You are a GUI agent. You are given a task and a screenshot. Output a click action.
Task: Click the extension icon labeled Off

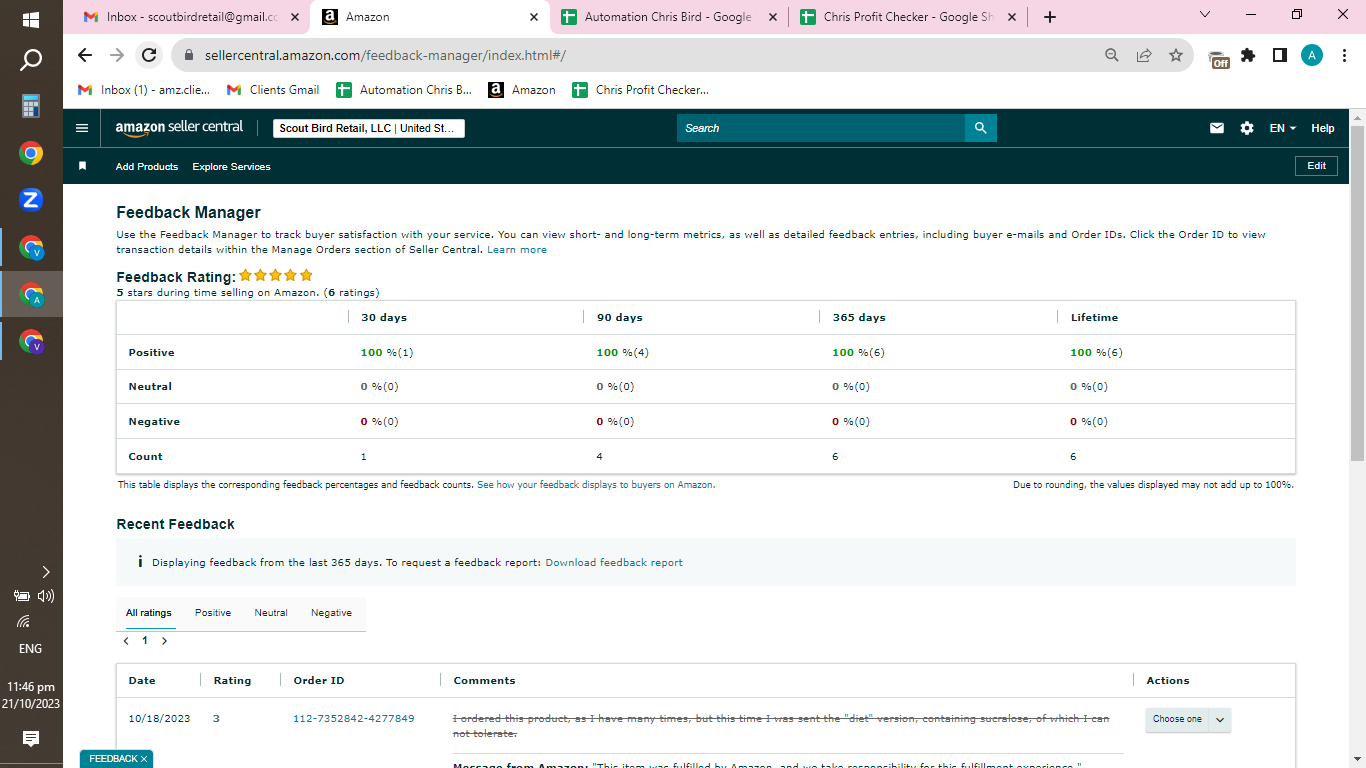(1218, 58)
